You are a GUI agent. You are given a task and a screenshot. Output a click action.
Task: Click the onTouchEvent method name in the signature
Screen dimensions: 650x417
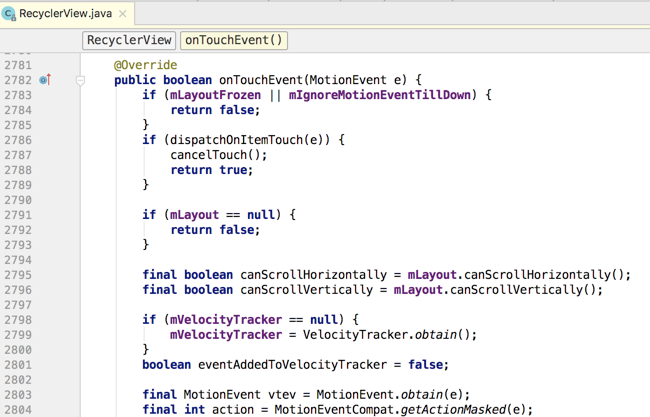tap(261, 80)
